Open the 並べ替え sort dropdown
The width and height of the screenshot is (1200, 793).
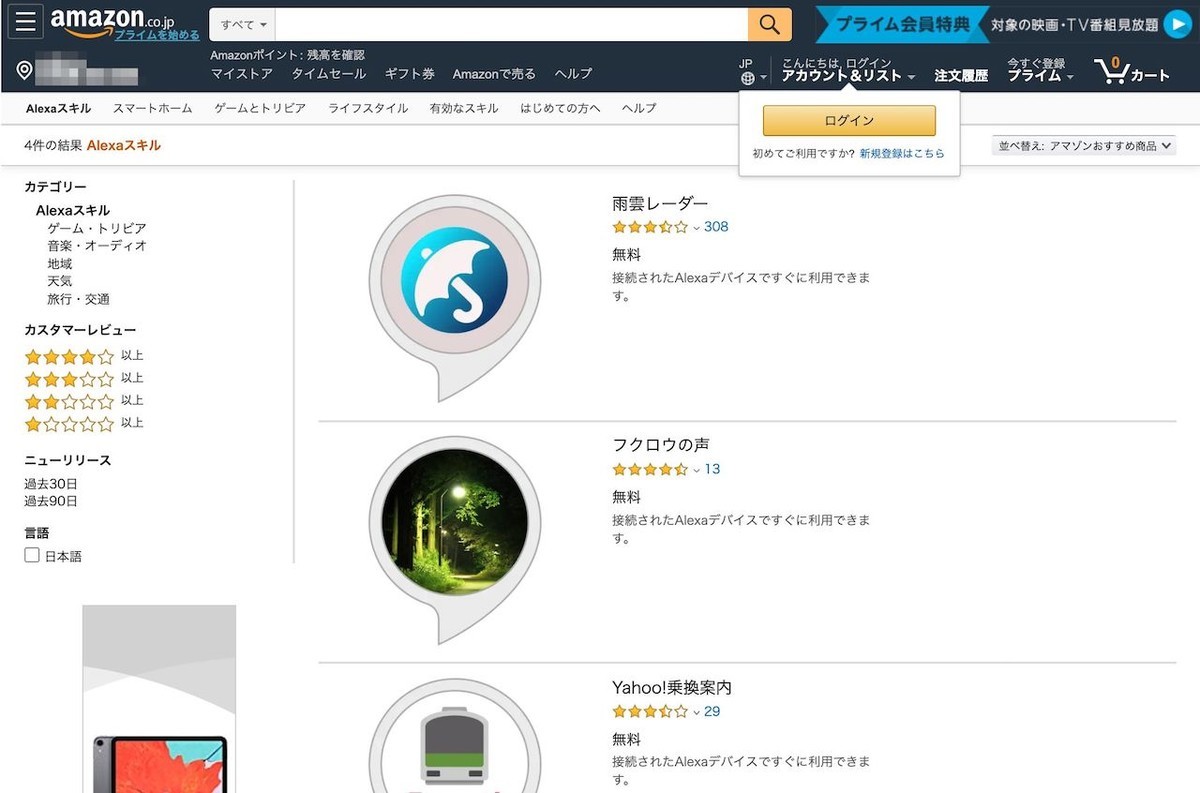(x=1084, y=146)
